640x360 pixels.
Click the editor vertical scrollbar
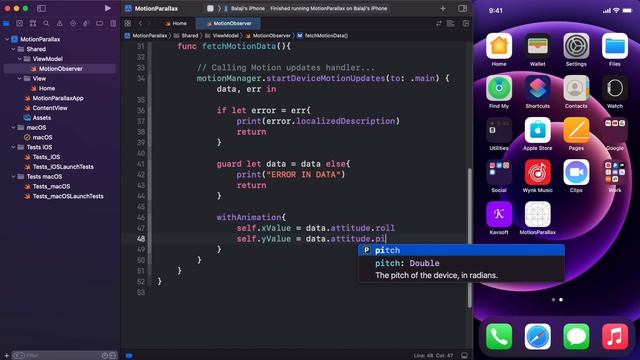coord(469,237)
